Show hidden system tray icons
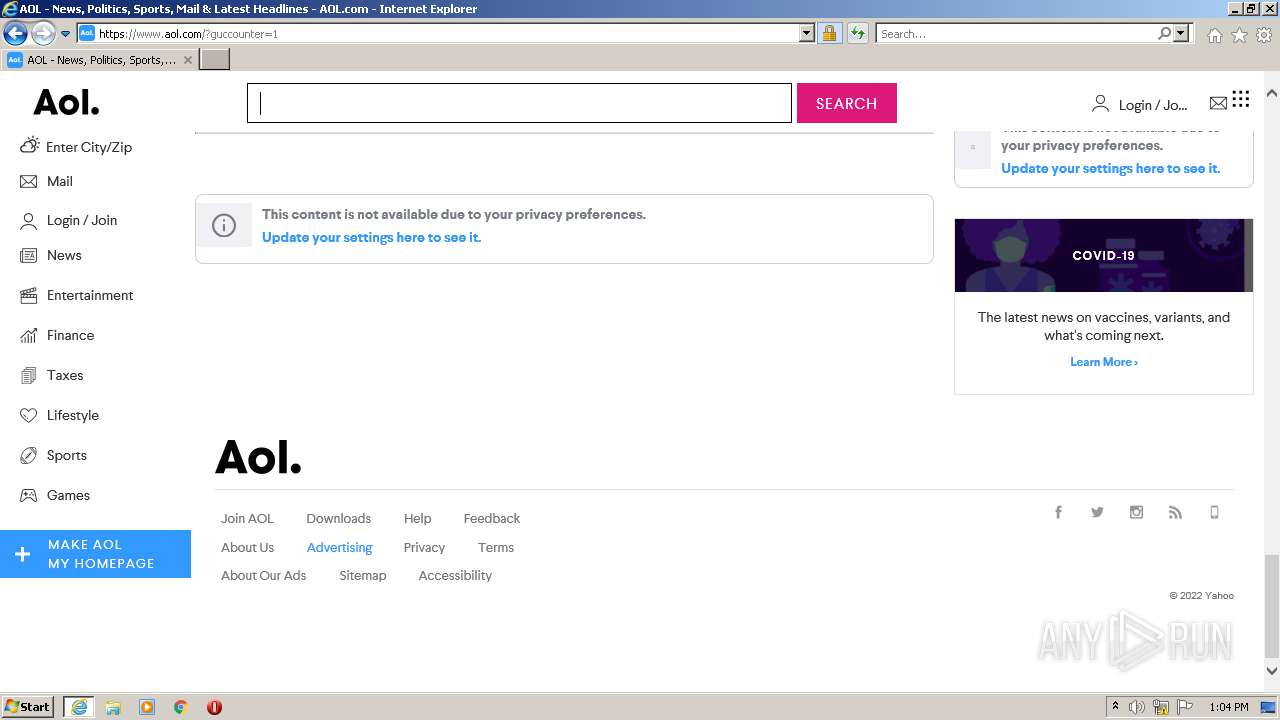Viewport: 1280px width, 720px height. (x=1115, y=707)
